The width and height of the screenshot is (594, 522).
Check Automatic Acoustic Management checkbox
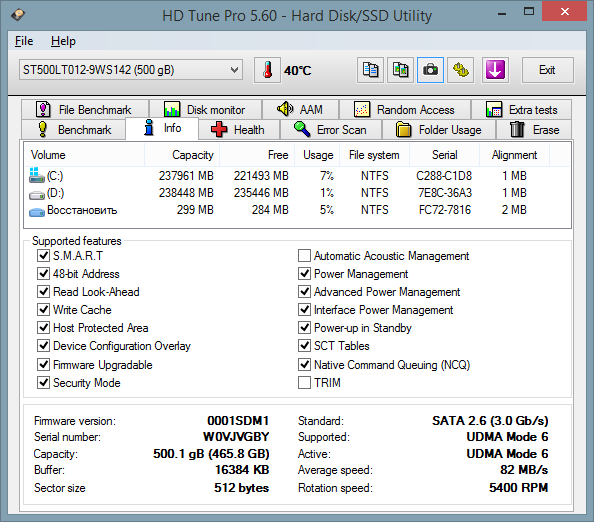304,256
